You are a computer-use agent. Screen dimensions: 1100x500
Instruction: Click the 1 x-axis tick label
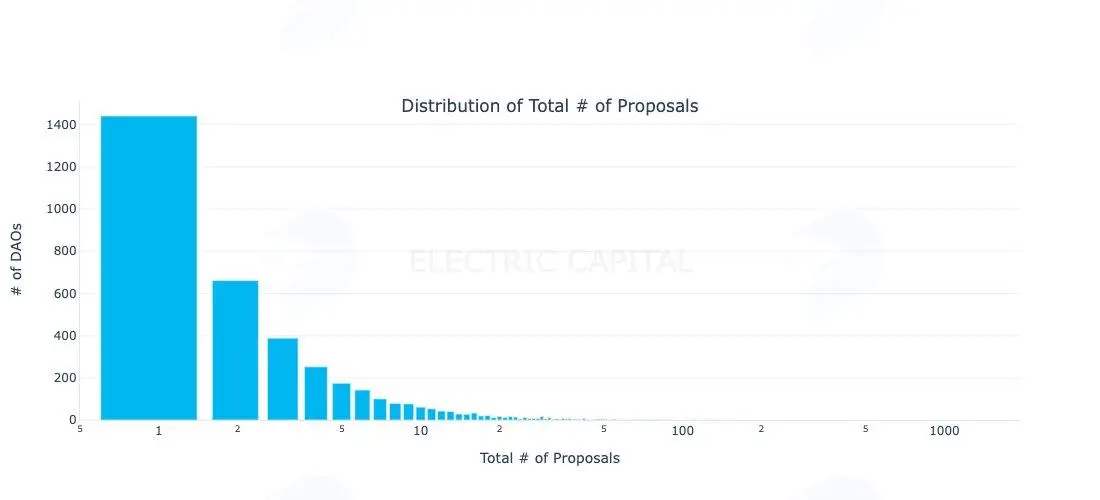[159, 431]
